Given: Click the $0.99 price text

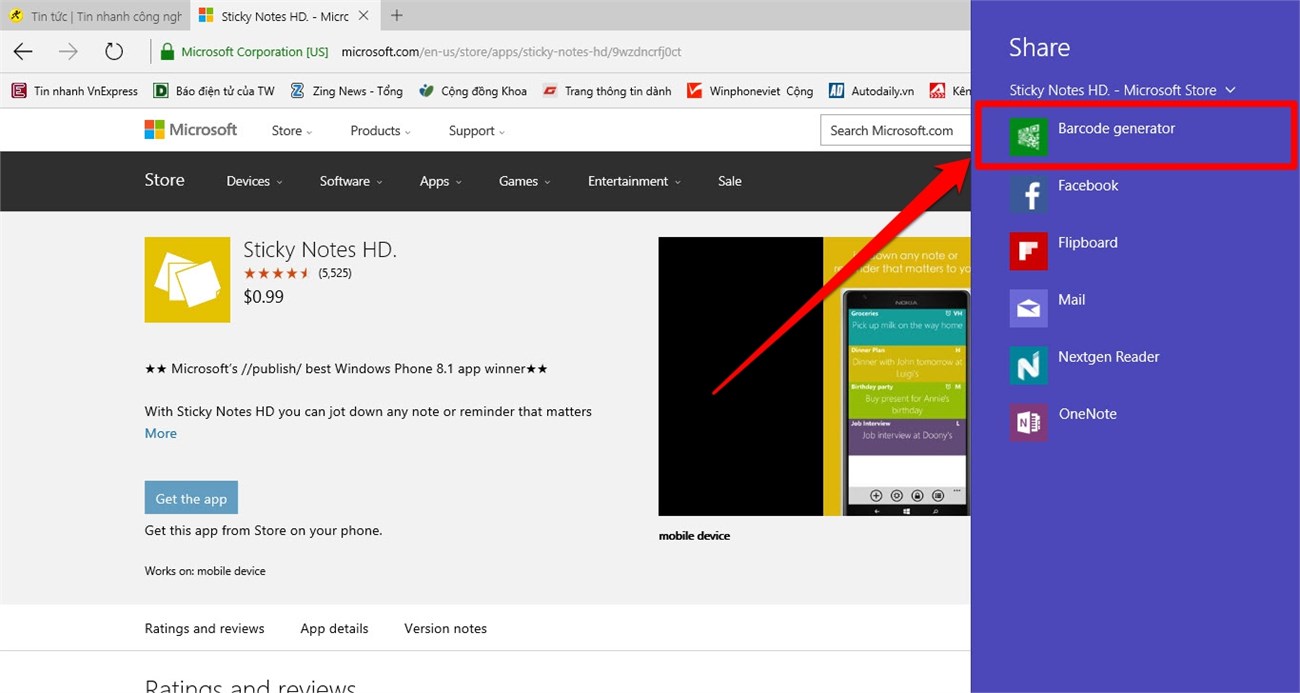Looking at the screenshot, I should [264, 297].
